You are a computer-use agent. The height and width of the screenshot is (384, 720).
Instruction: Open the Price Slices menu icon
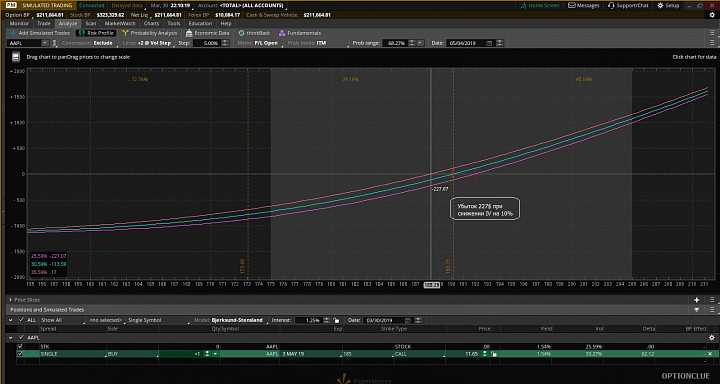pos(712,299)
